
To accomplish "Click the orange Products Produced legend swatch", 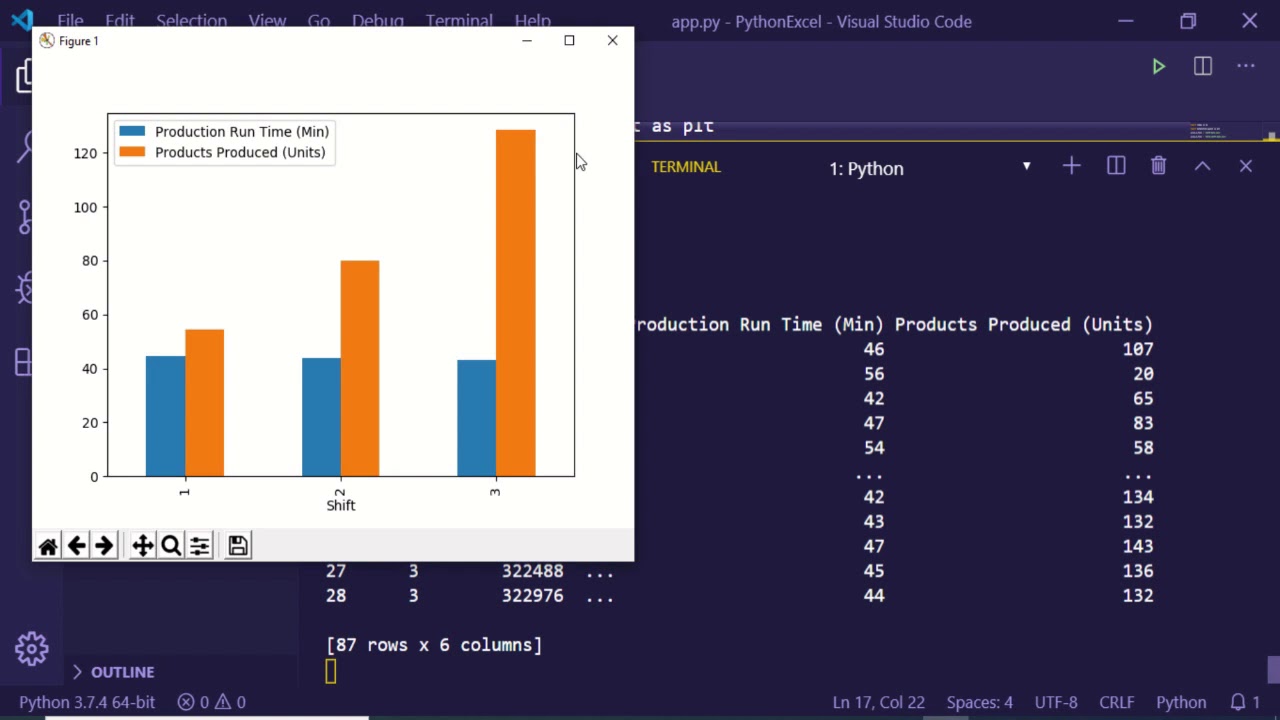I will tap(132, 152).
